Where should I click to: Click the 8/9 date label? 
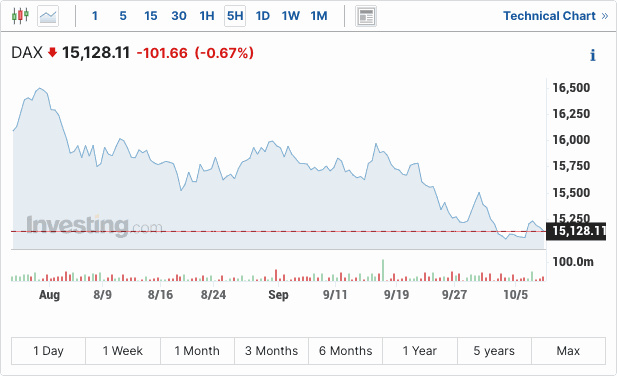click(102, 295)
